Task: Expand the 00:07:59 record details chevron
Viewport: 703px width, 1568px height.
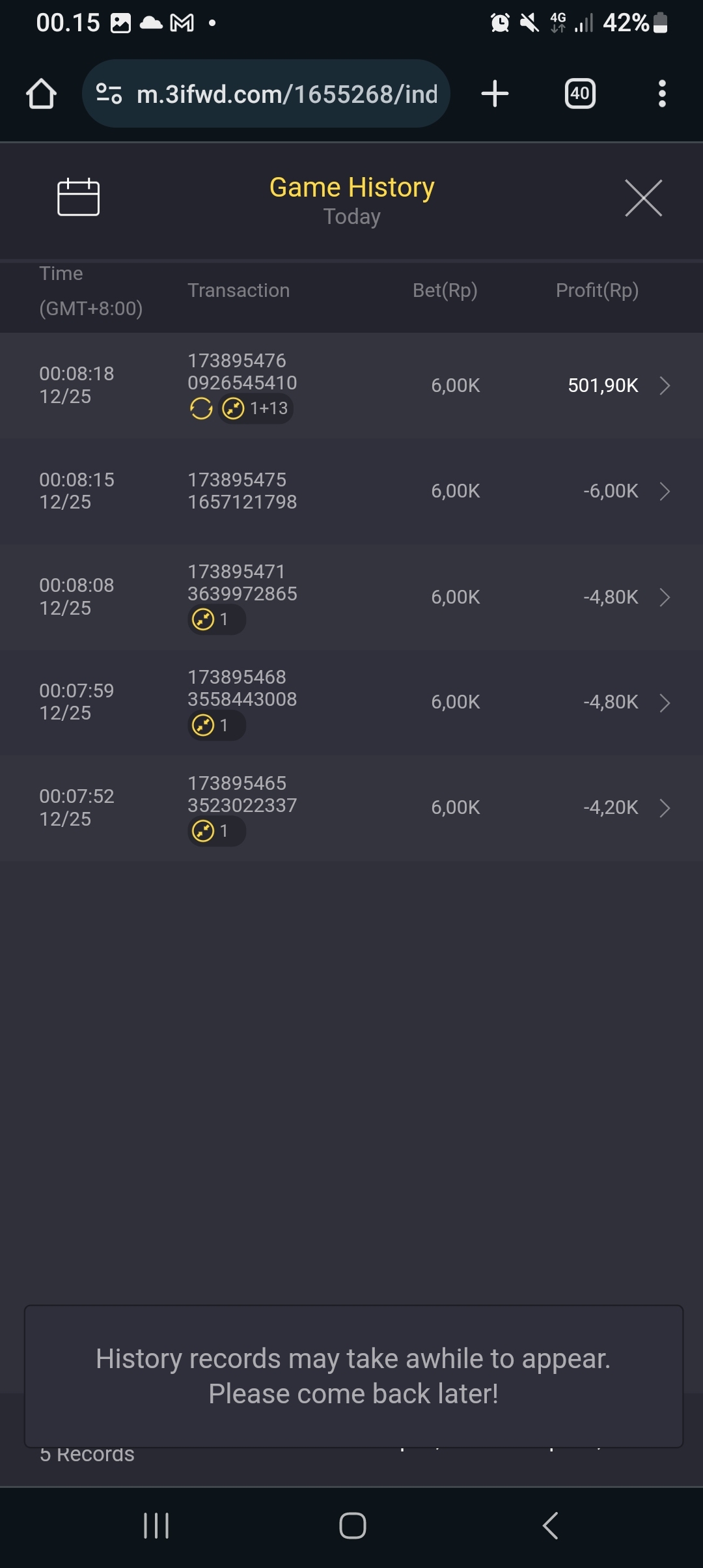Action: (665, 703)
